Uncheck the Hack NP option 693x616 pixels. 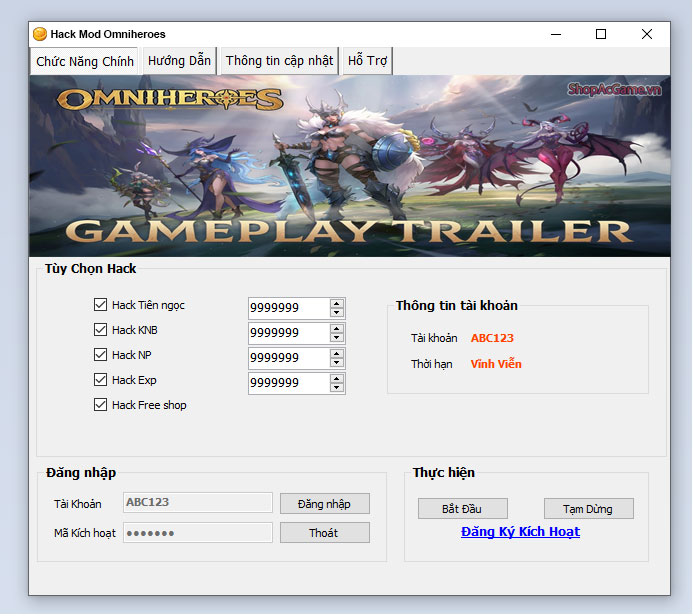(x=100, y=355)
